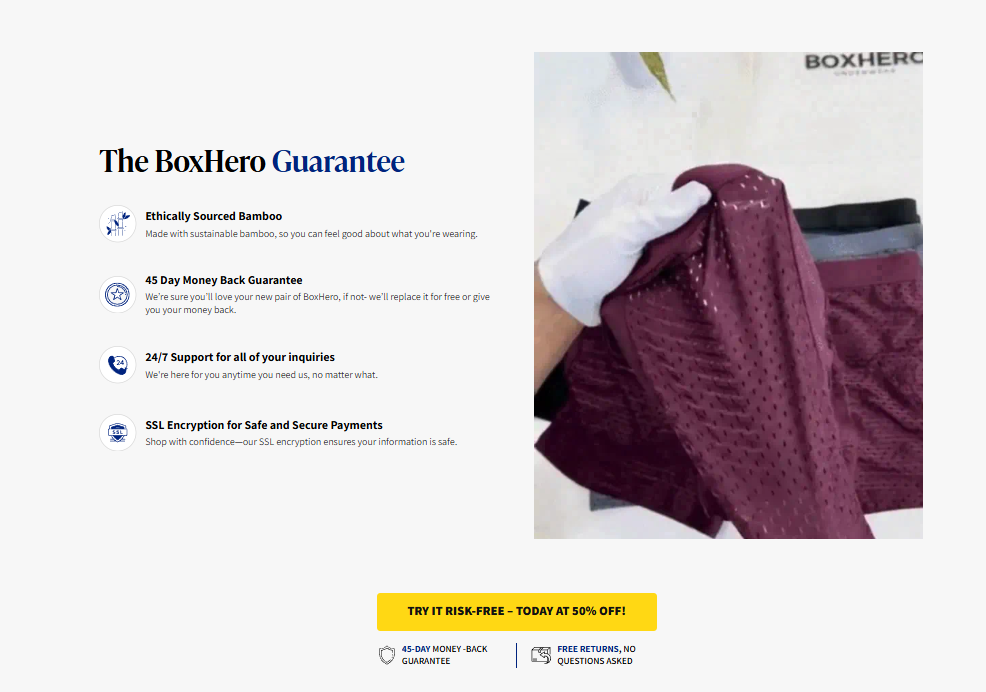Select the SSL Encryption heading

(264, 425)
